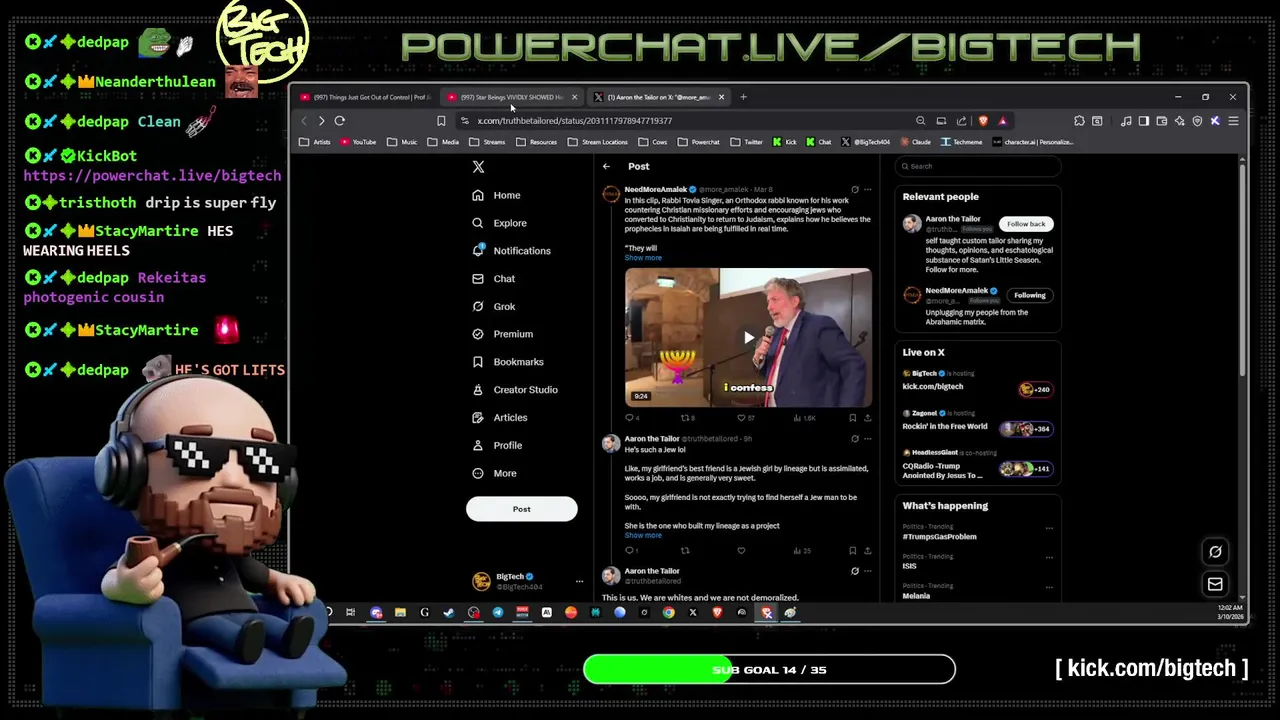Open the Kick bookmark
1280x720 pixels.
785,142
